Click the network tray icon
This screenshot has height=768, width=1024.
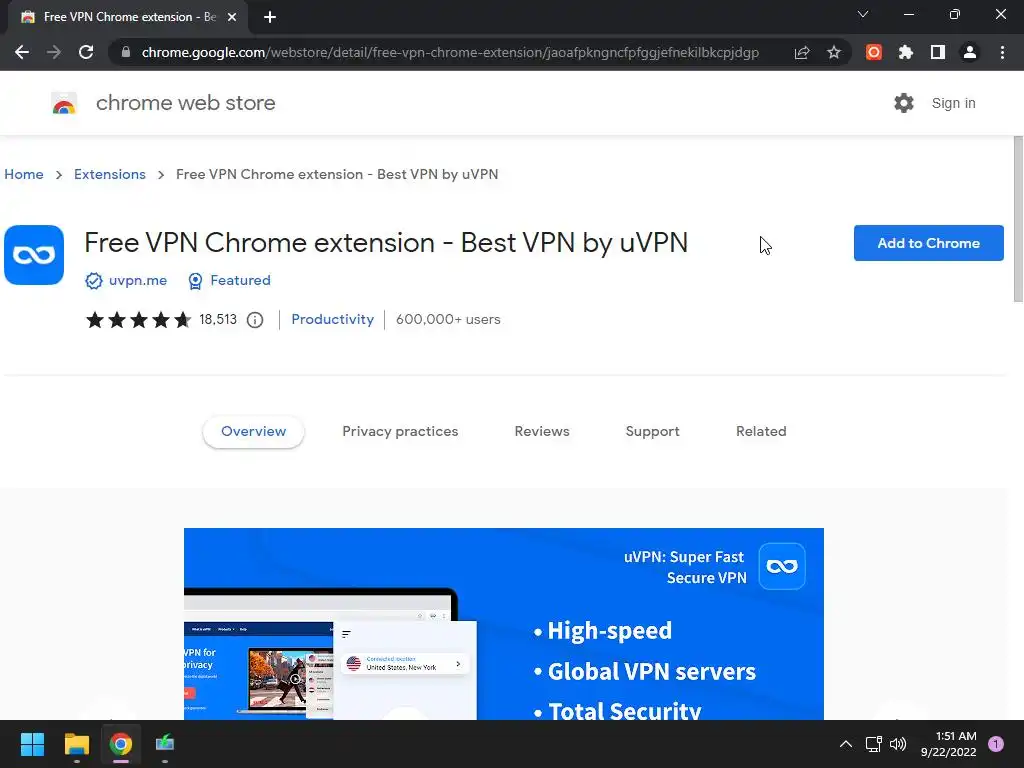tap(873, 744)
